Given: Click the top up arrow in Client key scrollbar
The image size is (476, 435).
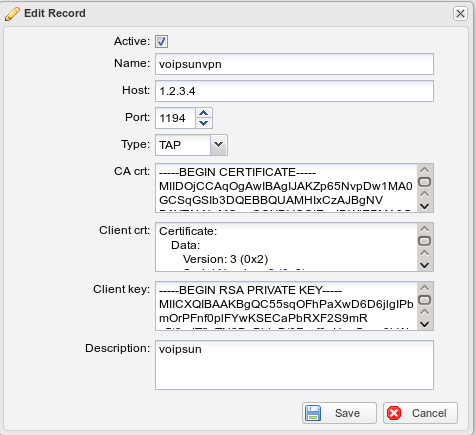Looking at the screenshot, I should click(425, 288).
